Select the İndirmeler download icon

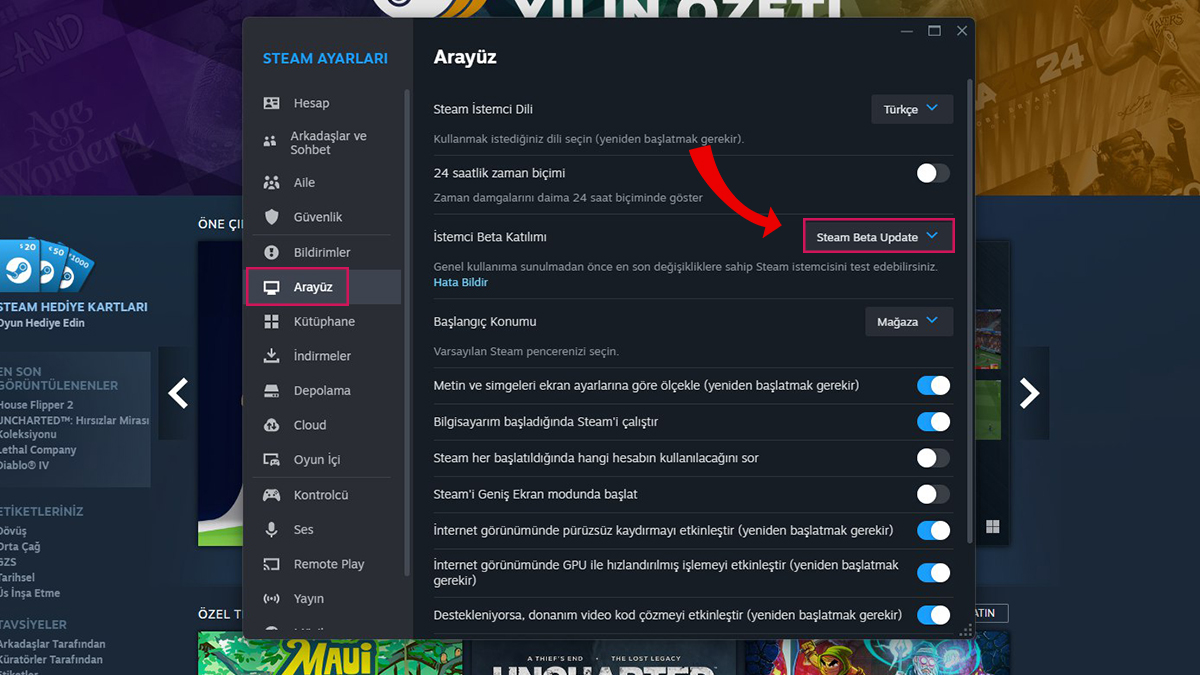pos(270,356)
